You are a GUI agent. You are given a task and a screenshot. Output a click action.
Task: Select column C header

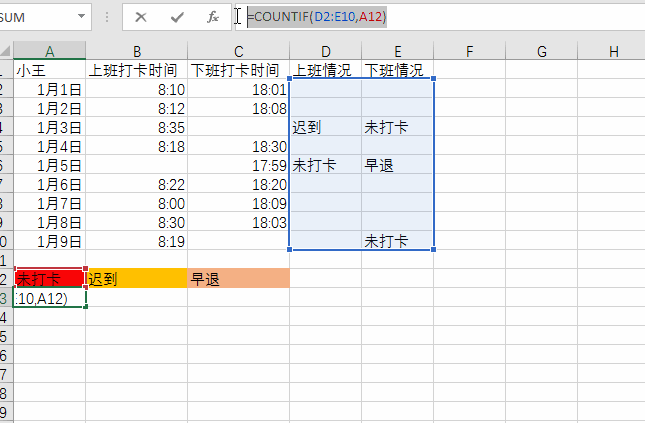click(x=239, y=51)
